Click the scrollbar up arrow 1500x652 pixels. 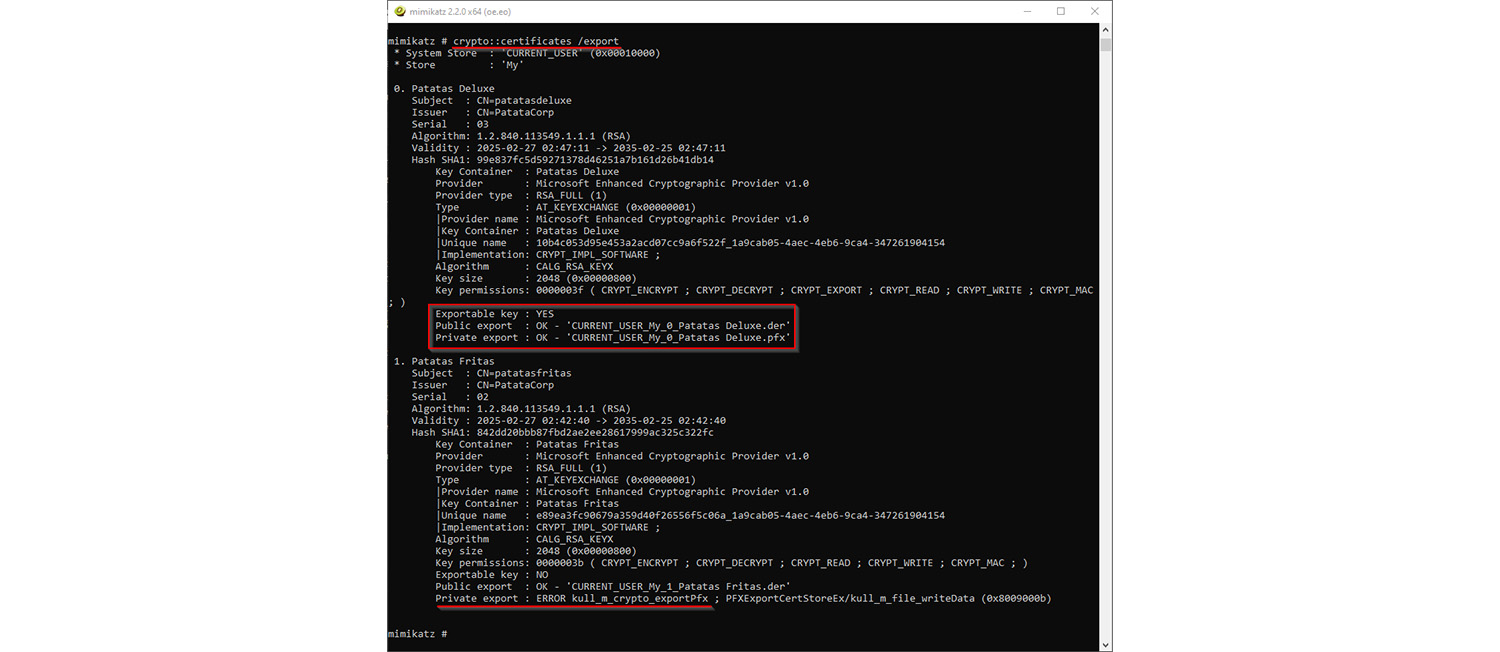pyautogui.click(x=1105, y=32)
